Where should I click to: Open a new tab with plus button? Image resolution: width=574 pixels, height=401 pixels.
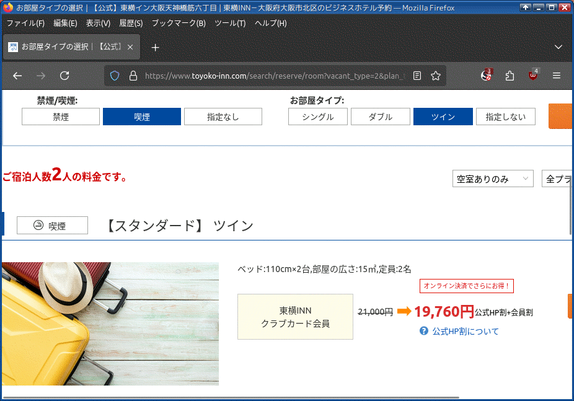coord(155,48)
